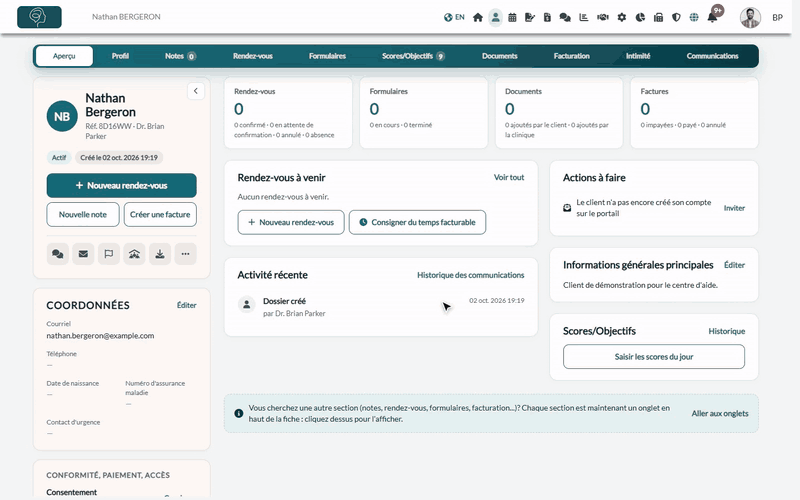Click outlined Nouveau rendez-vous button
The width and height of the screenshot is (800, 500).
coord(291,222)
